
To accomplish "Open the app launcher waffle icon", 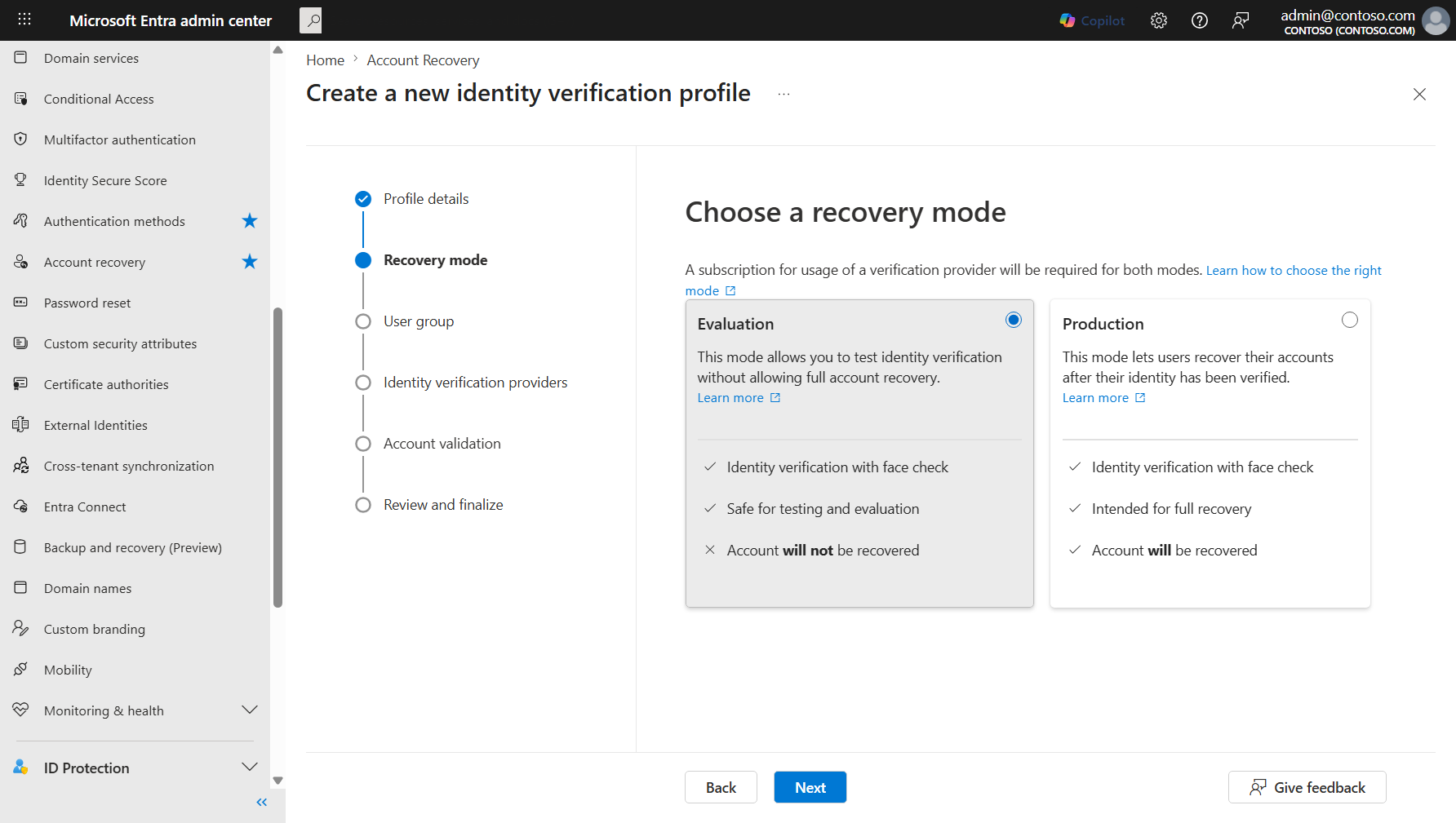I will pyautogui.click(x=24, y=20).
